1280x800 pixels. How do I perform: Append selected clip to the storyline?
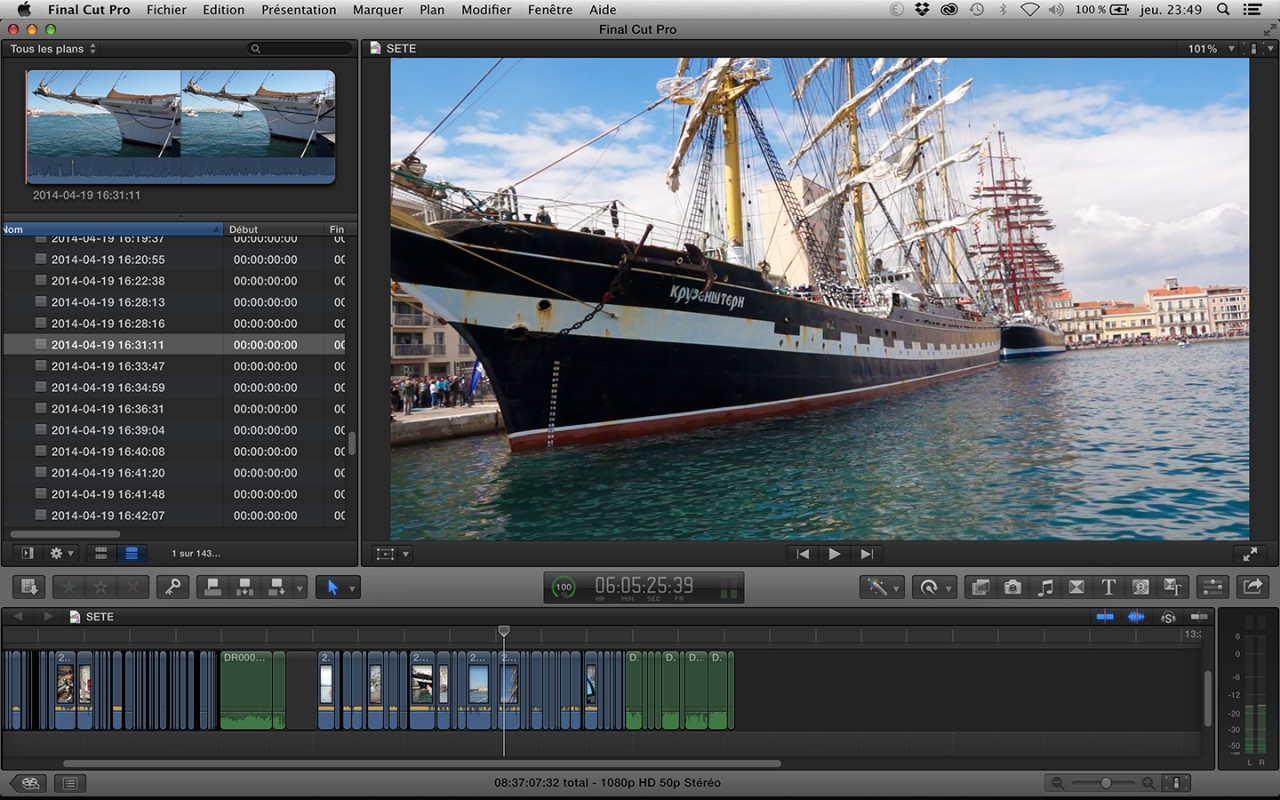[x=277, y=587]
